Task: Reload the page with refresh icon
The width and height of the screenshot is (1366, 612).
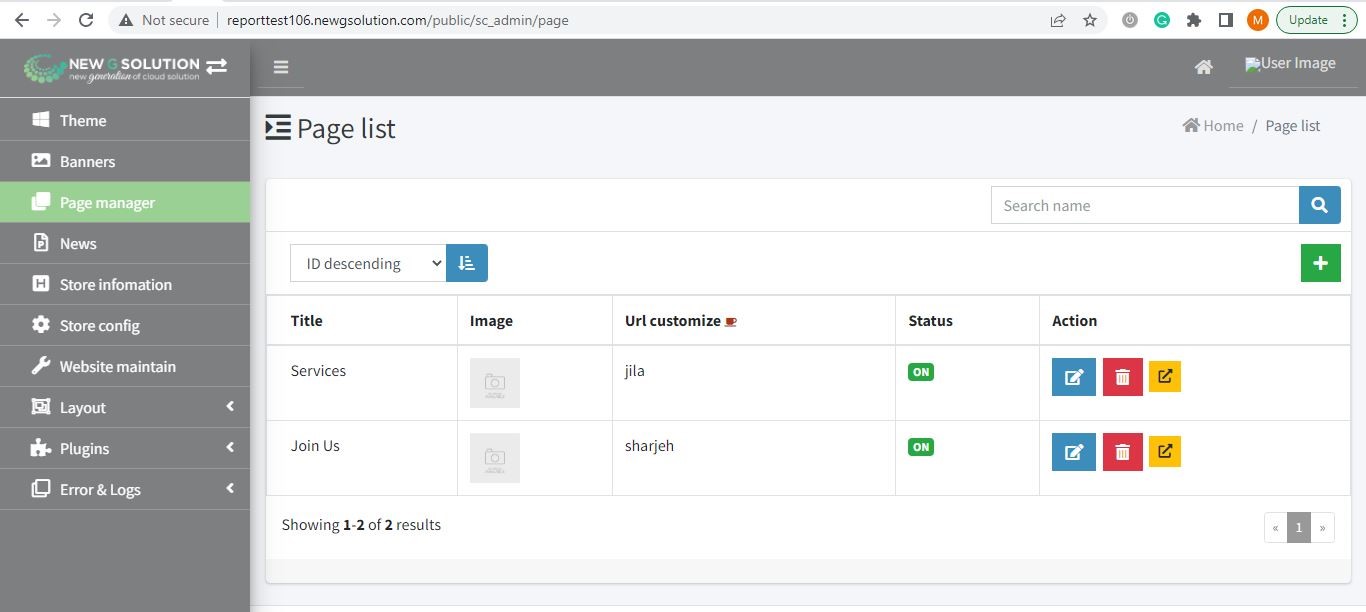Action: pyautogui.click(x=86, y=20)
